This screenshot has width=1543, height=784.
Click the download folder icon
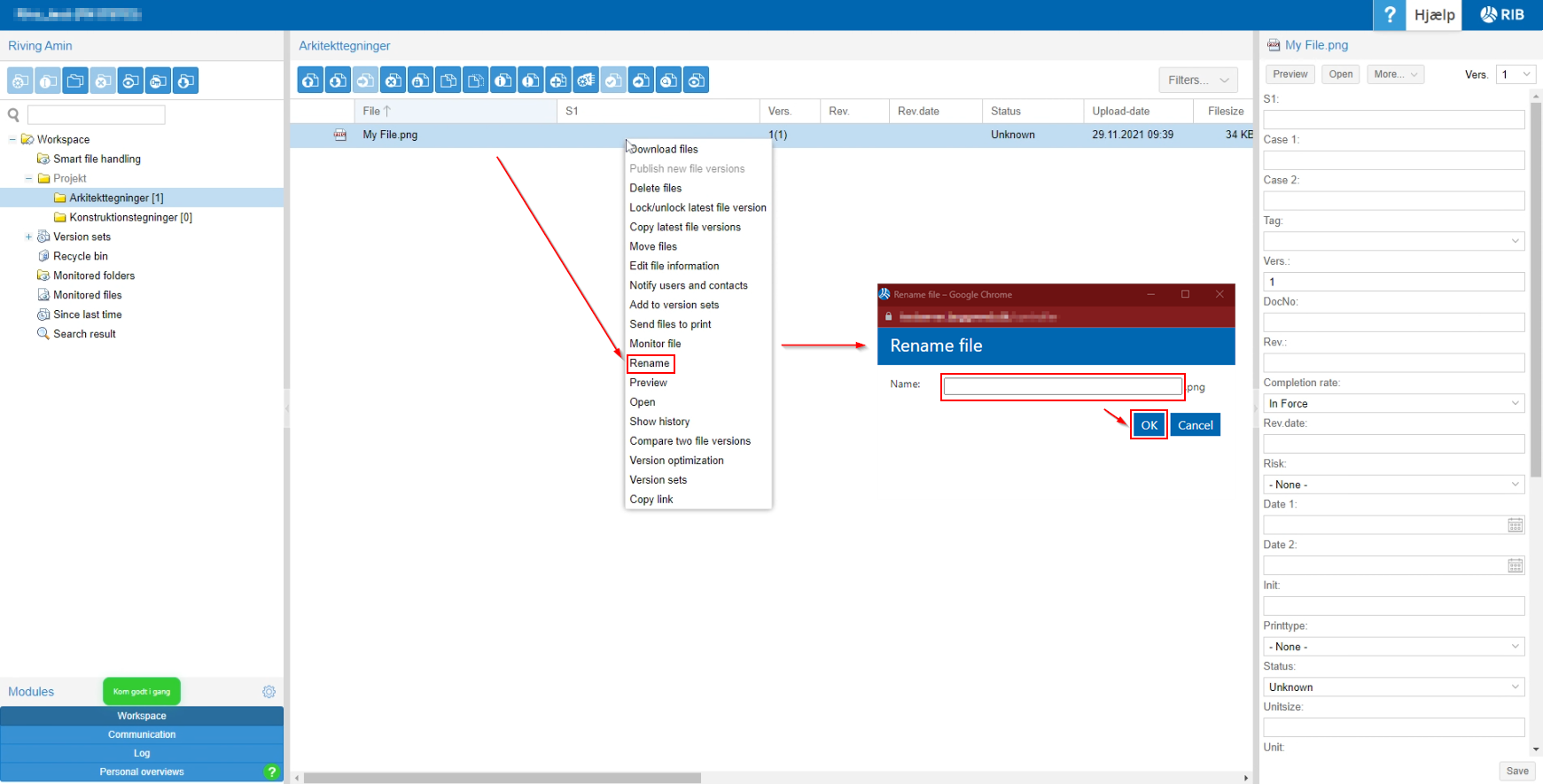pyautogui.click(x=185, y=82)
